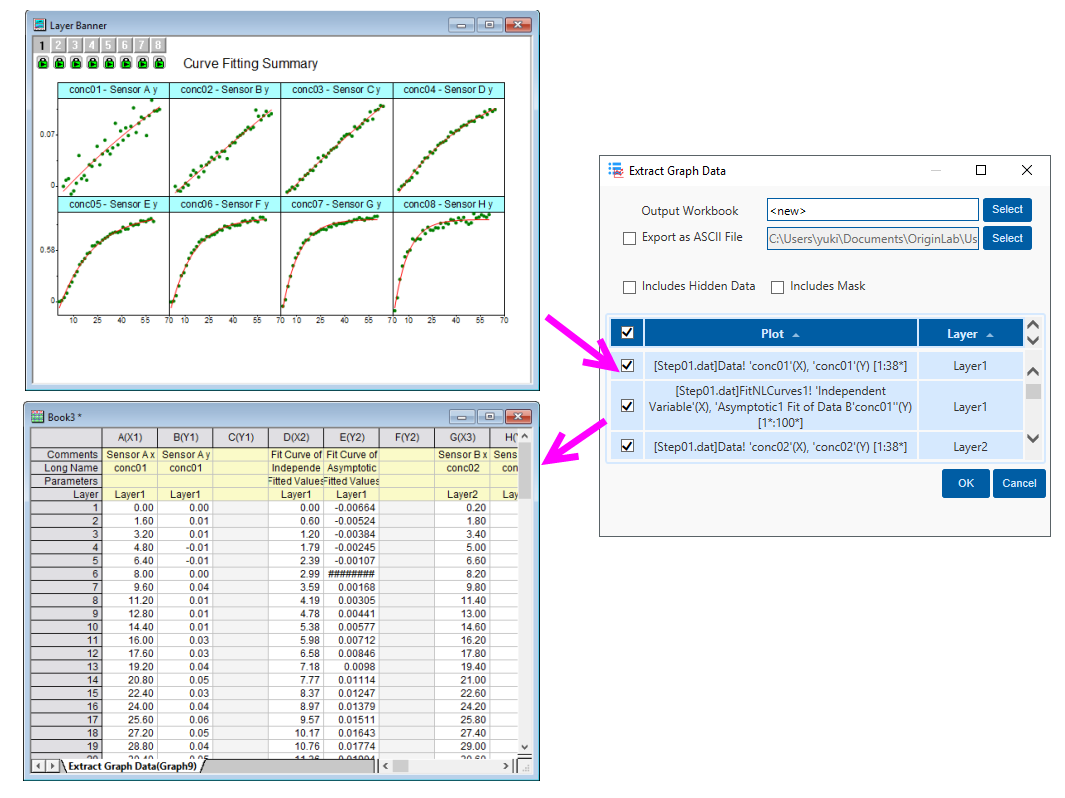The image size is (1065, 798).
Task: Click Select next to the Output Workbook field
Action: 1006,209
